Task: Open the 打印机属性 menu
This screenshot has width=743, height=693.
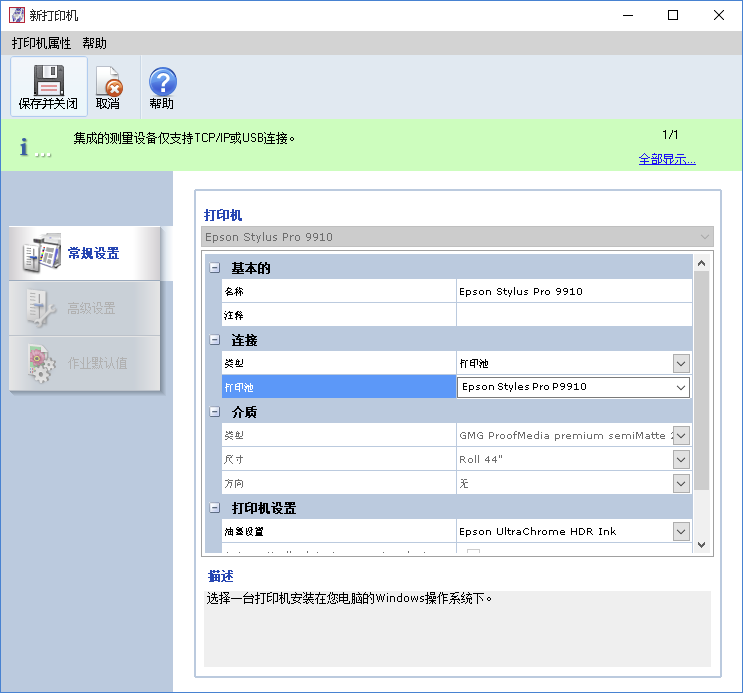Action: [x=41, y=43]
